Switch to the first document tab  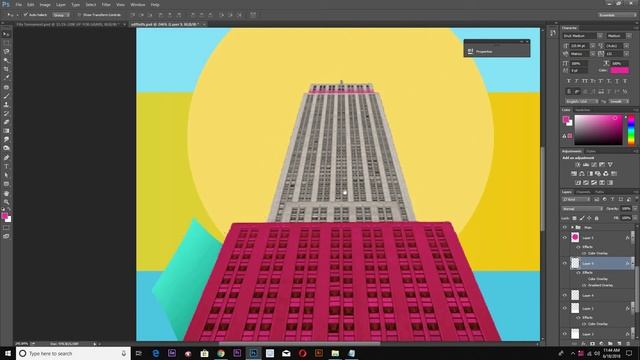coord(69,24)
